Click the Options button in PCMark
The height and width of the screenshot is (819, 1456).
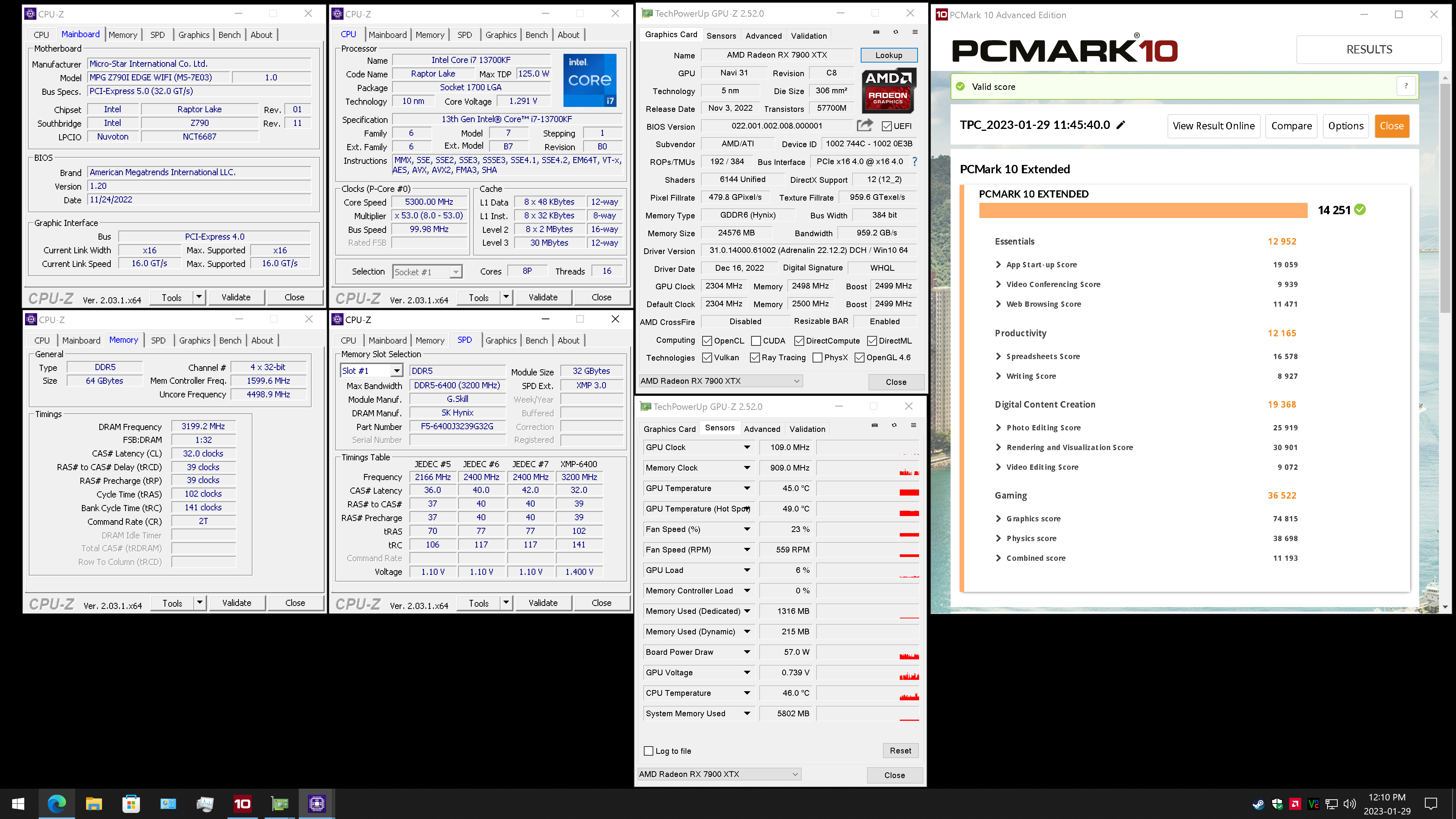pyautogui.click(x=1346, y=126)
